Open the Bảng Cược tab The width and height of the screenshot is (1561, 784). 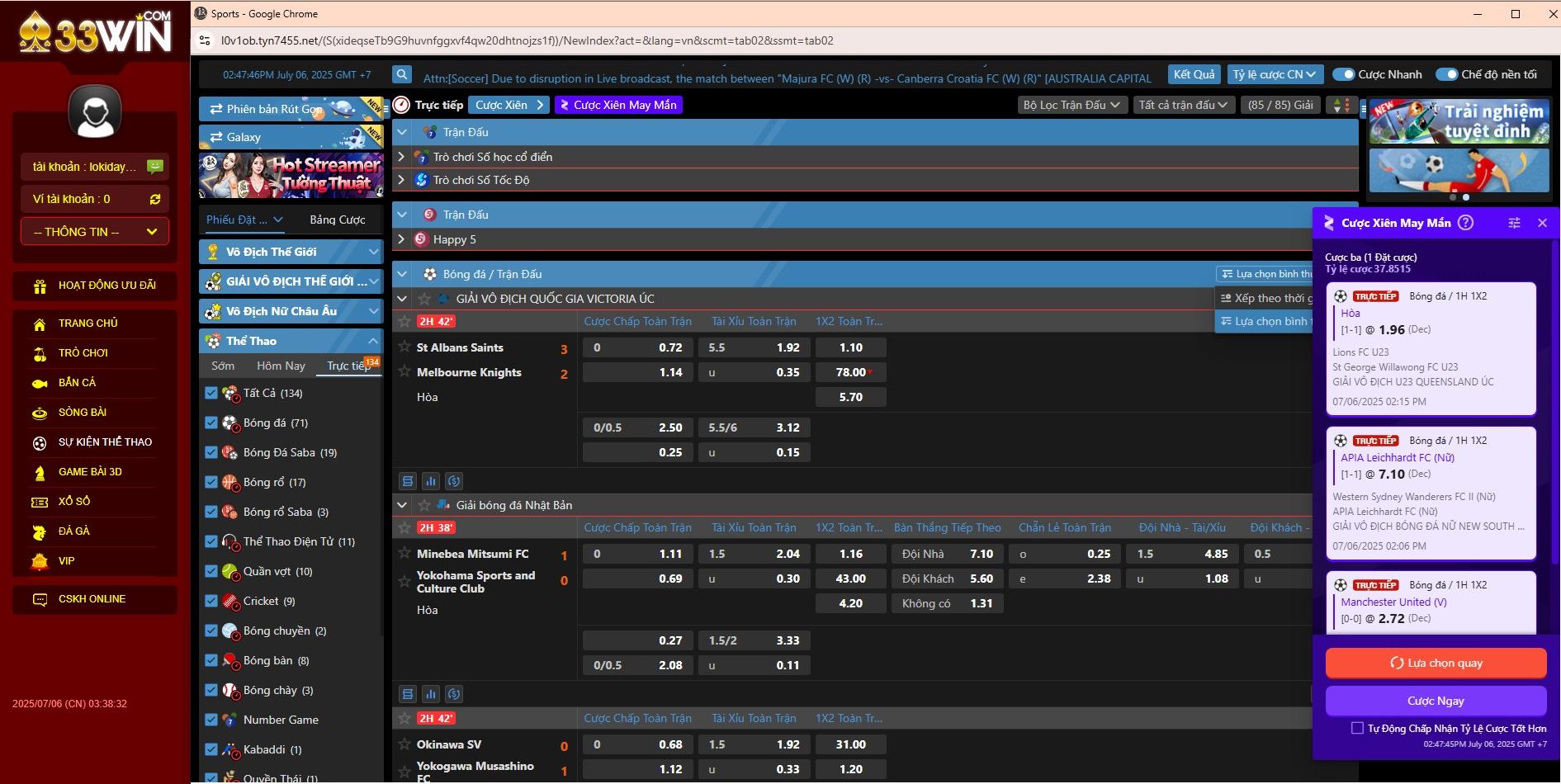(338, 220)
